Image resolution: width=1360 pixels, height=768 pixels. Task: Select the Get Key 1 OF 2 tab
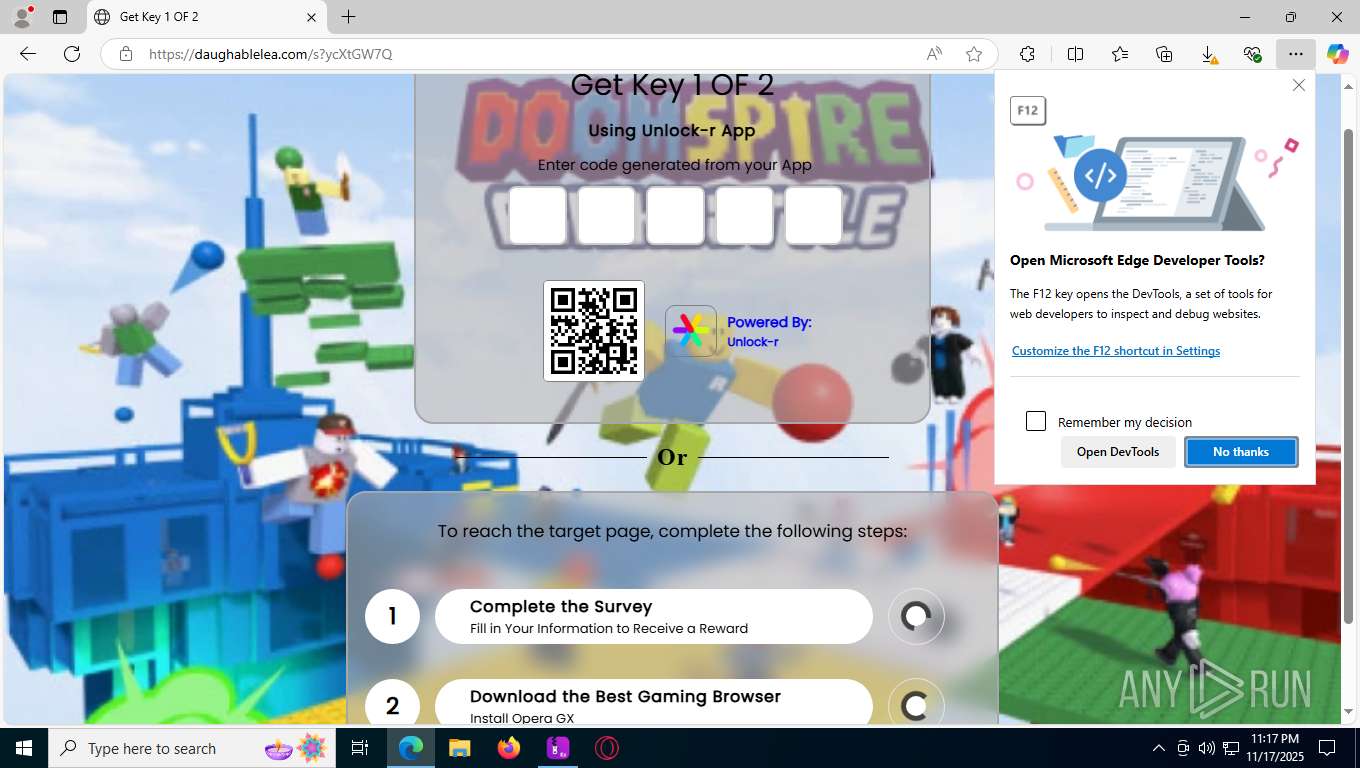[207, 17]
